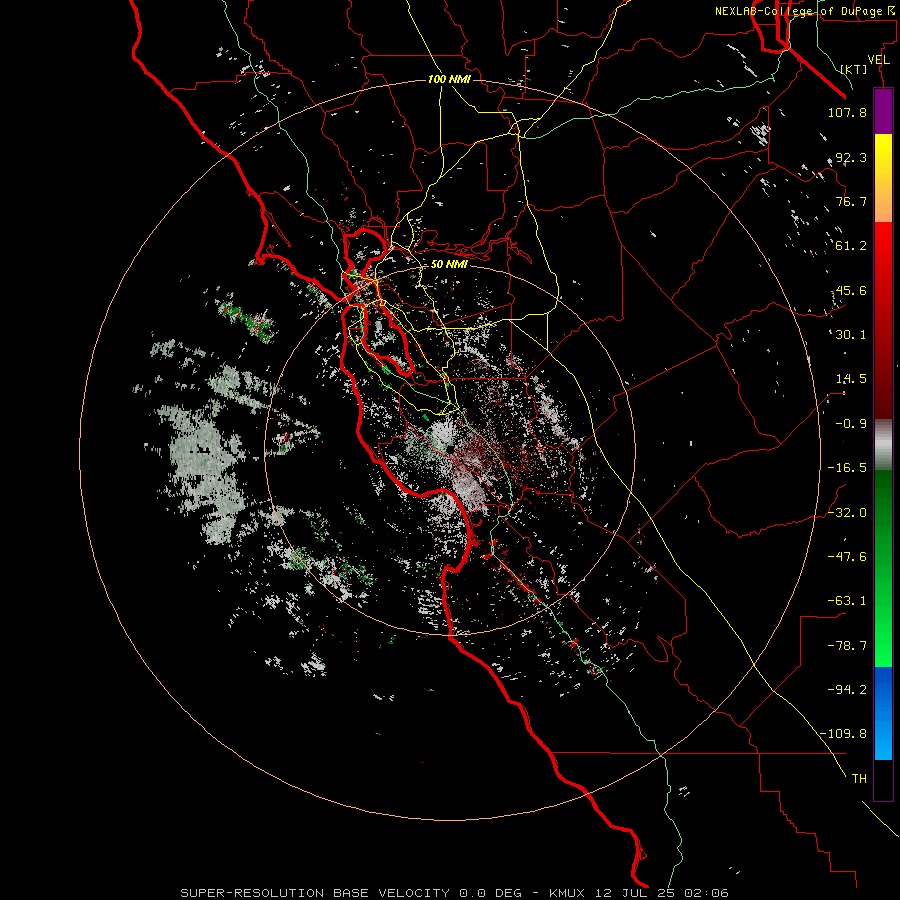Click the [KT] units label
Screen dimensions: 900x900
pyautogui.click(x=854, y=69)
